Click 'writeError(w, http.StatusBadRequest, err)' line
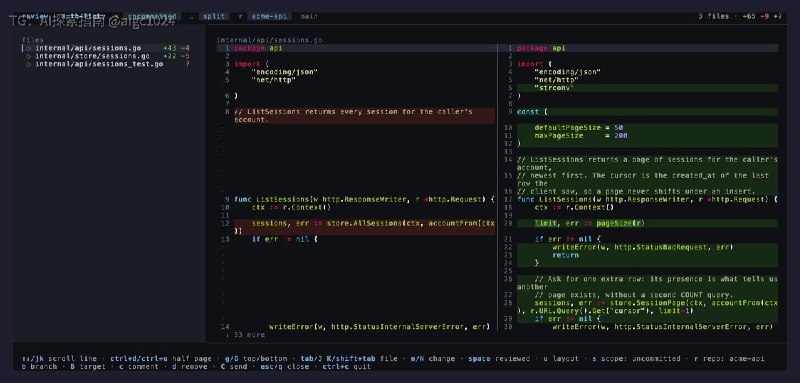800x383 pixels. [647, 247]
